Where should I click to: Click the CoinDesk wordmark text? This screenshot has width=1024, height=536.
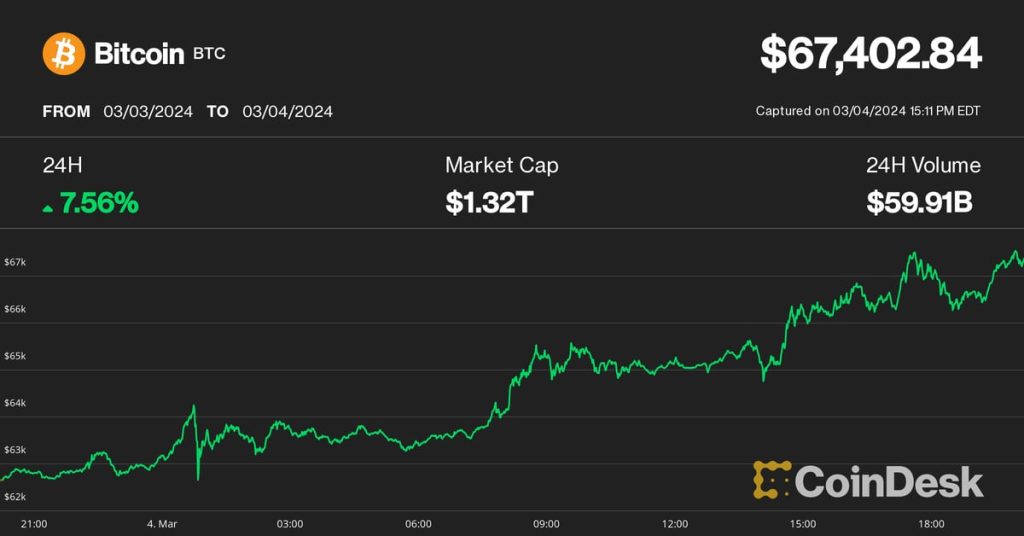(890, 482)
